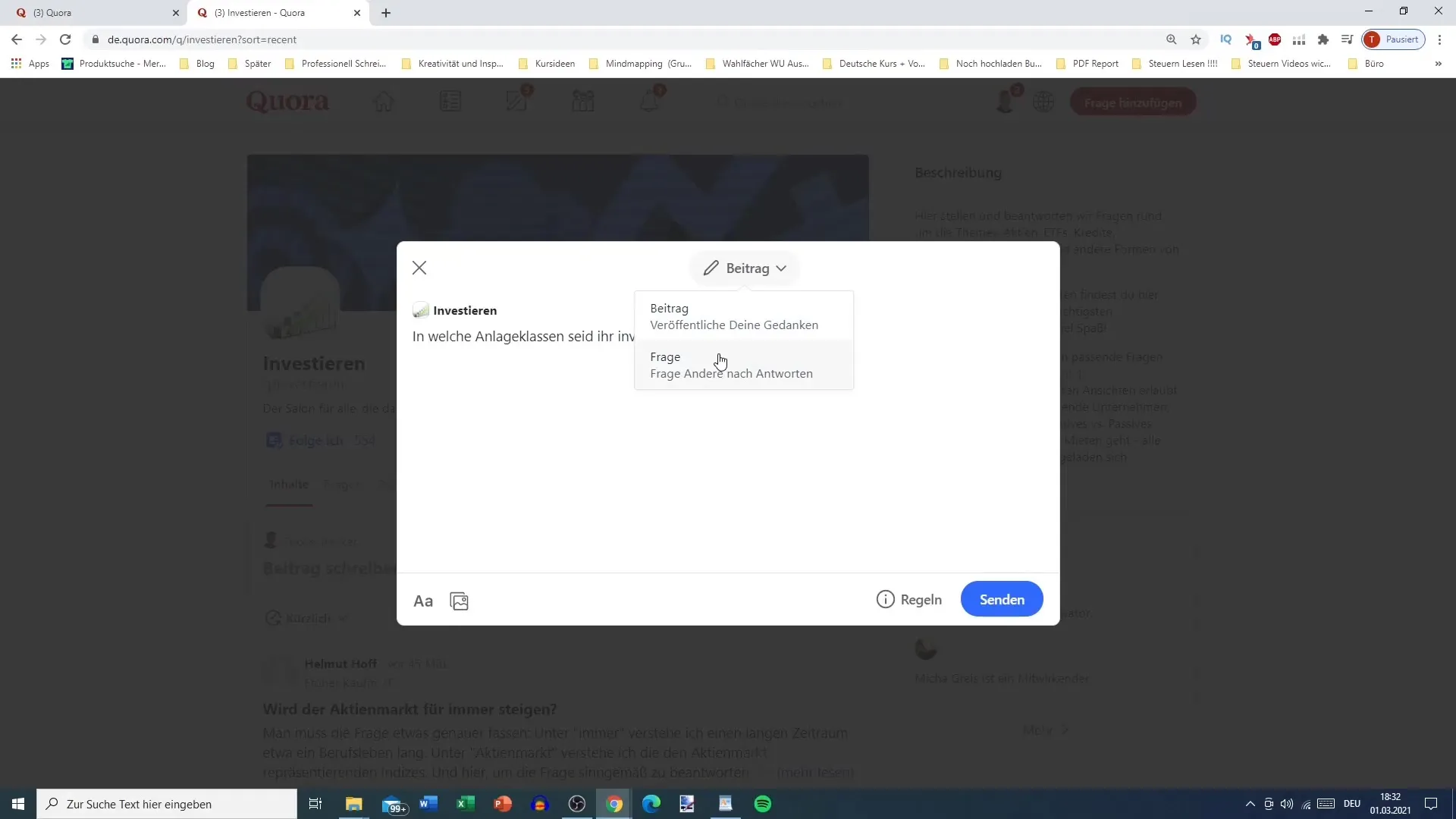Select the Frage option in dropdown menu

(x=743, y=365)
